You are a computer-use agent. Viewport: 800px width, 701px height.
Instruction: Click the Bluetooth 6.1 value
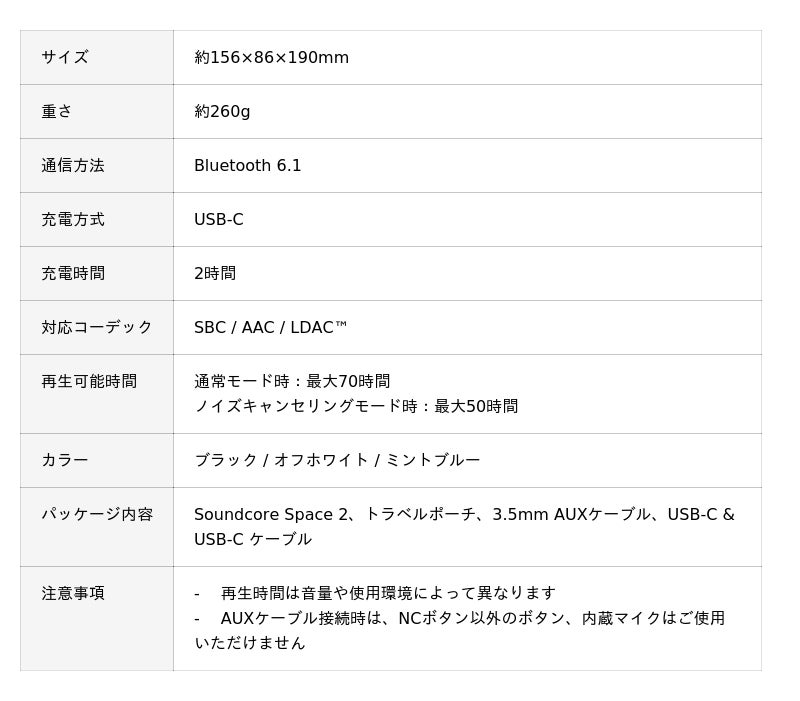pos(247,166)
